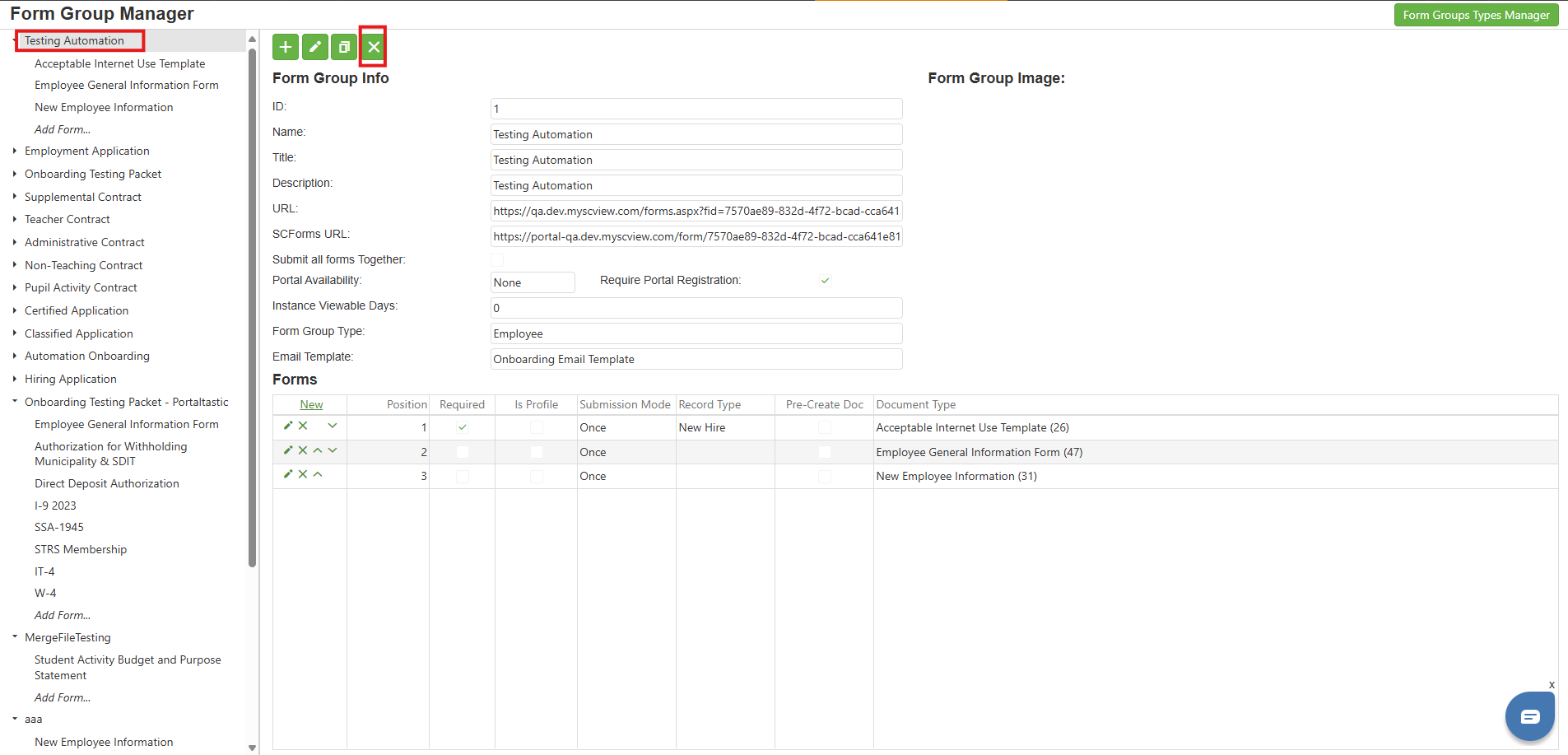Click the Name input field
Screen dimensions: 1568x755
coord(696,134)
